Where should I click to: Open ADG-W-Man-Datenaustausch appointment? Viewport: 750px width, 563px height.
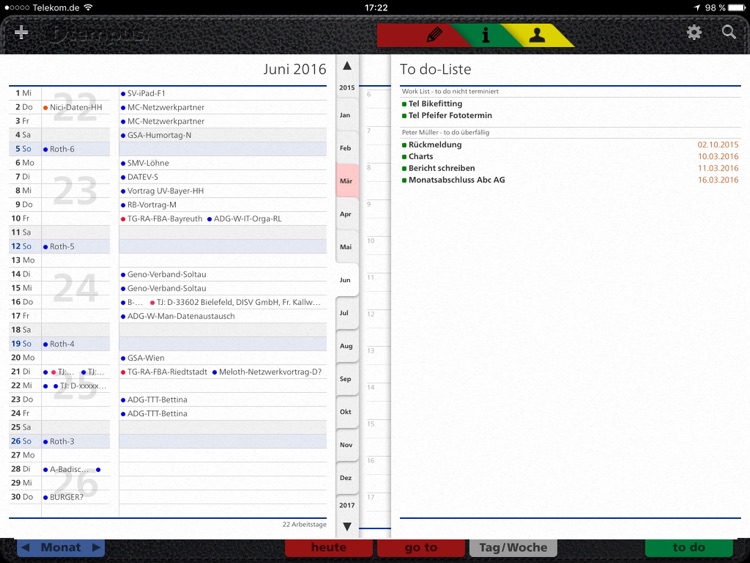click(x=178, y=316)
